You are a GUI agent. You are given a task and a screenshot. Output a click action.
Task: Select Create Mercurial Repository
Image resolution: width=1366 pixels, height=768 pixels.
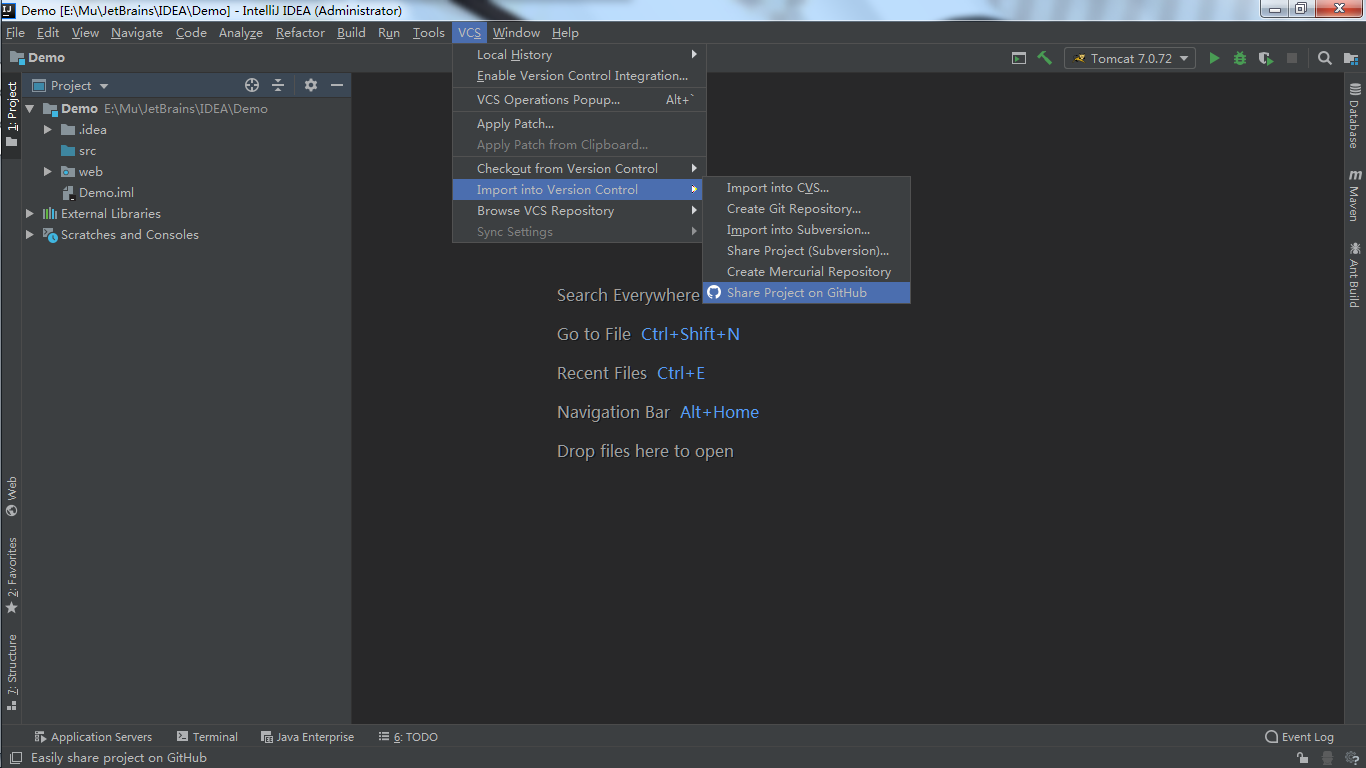[806, 272]
